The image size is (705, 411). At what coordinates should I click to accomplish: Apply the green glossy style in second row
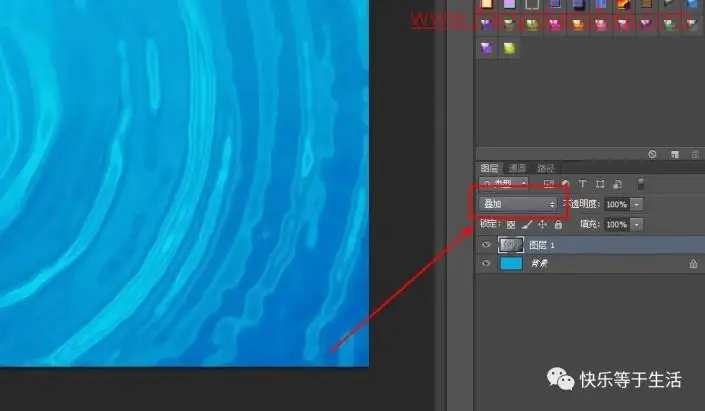532,24
